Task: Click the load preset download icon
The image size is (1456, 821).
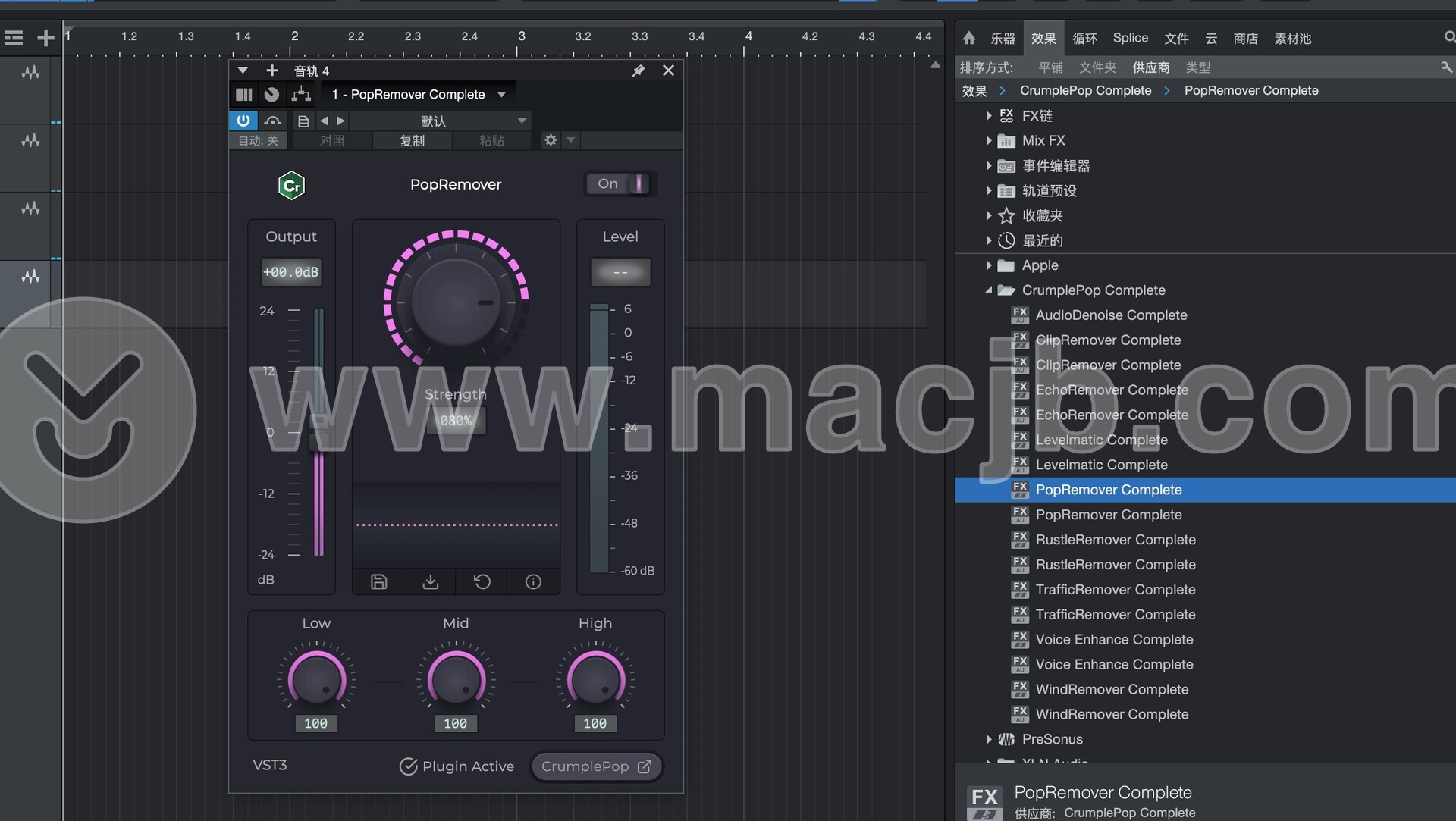Action: 430,581
